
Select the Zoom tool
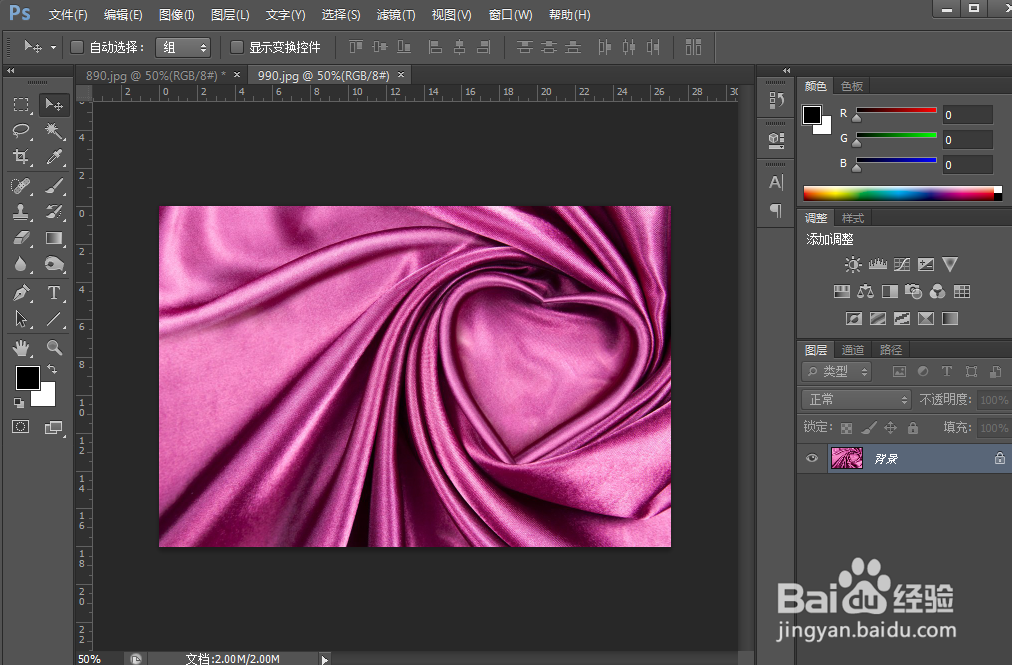click(x=54, y=348)
